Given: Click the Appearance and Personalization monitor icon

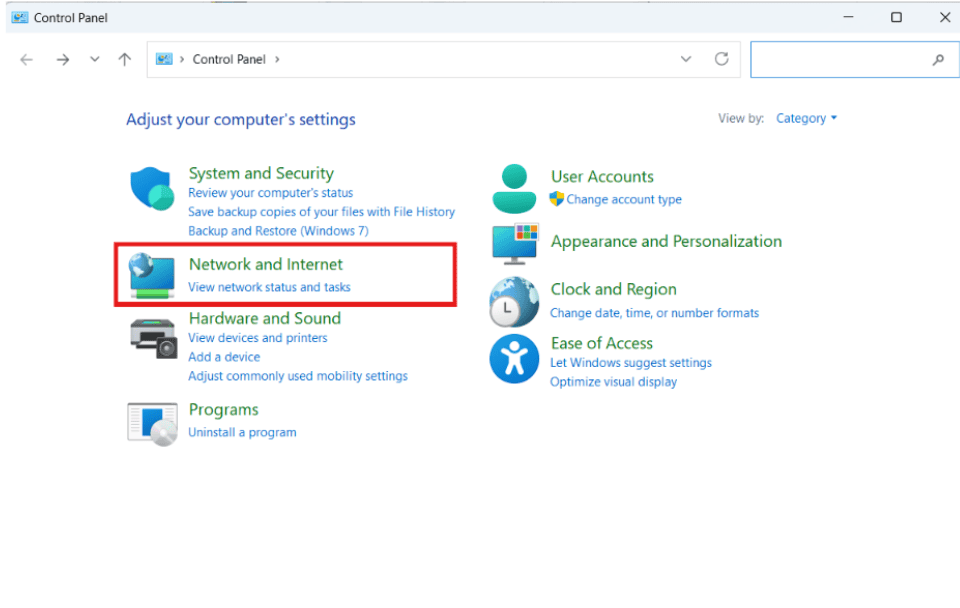Looking at the screenshot, I should [515, 244].
